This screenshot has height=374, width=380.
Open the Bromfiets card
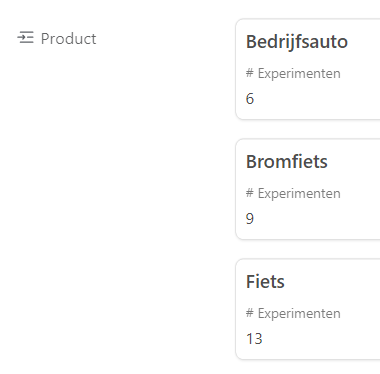[308, 189]
